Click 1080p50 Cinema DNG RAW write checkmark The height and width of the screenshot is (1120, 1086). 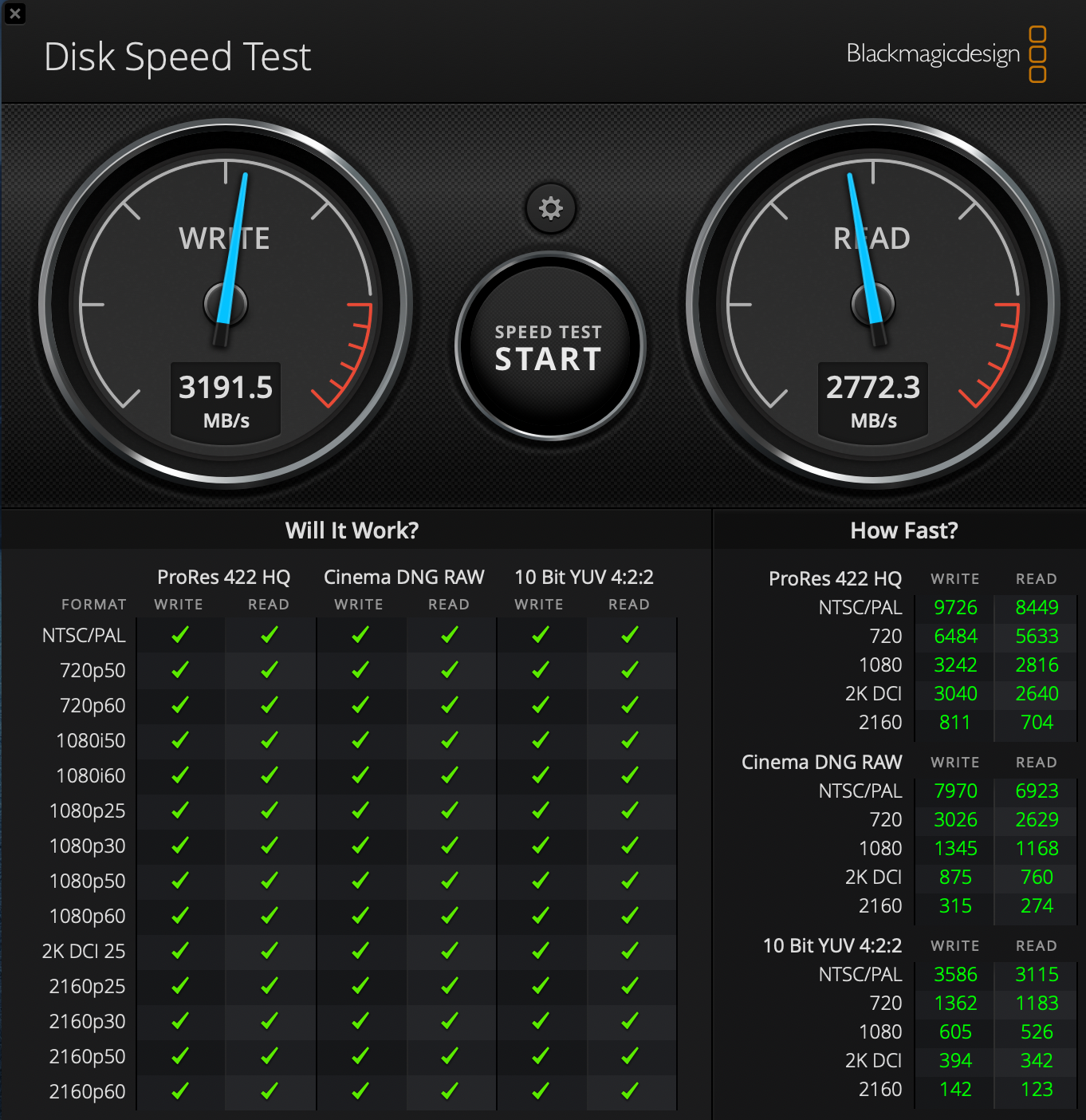click(x=360, y=881)
